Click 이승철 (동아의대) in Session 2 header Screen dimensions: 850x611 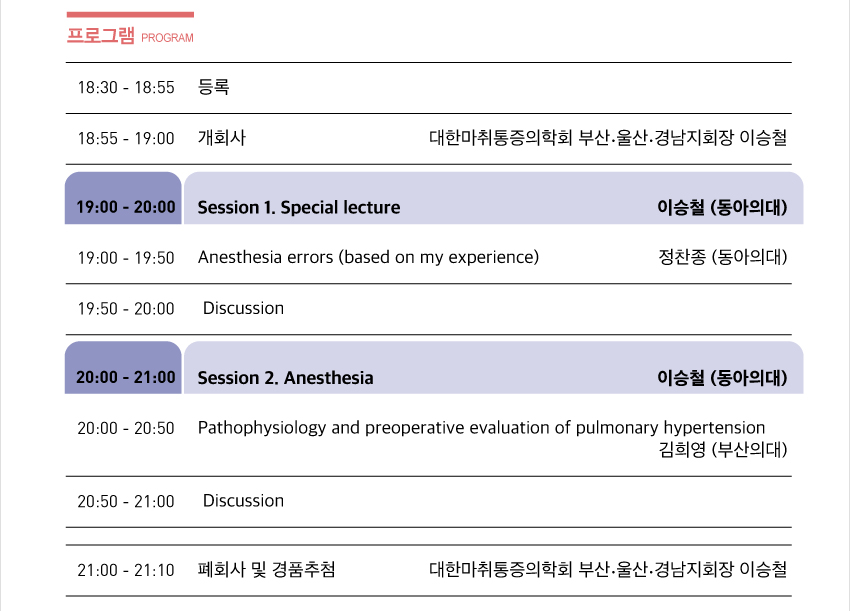pos(722,378)
